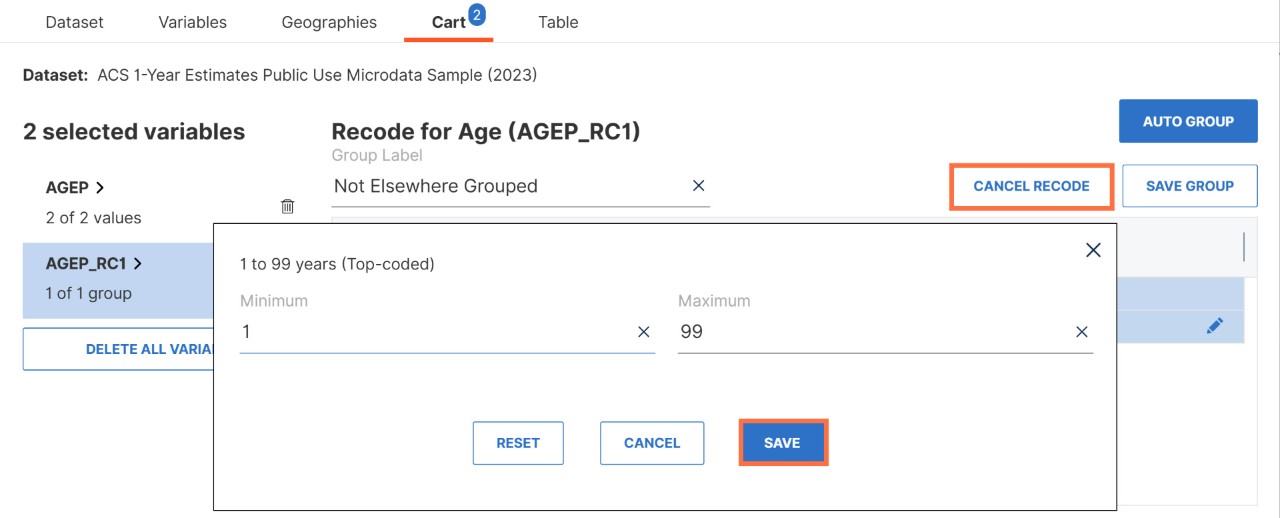
Task: Edit group using the pencil icon
Action: click(1215, 325)
